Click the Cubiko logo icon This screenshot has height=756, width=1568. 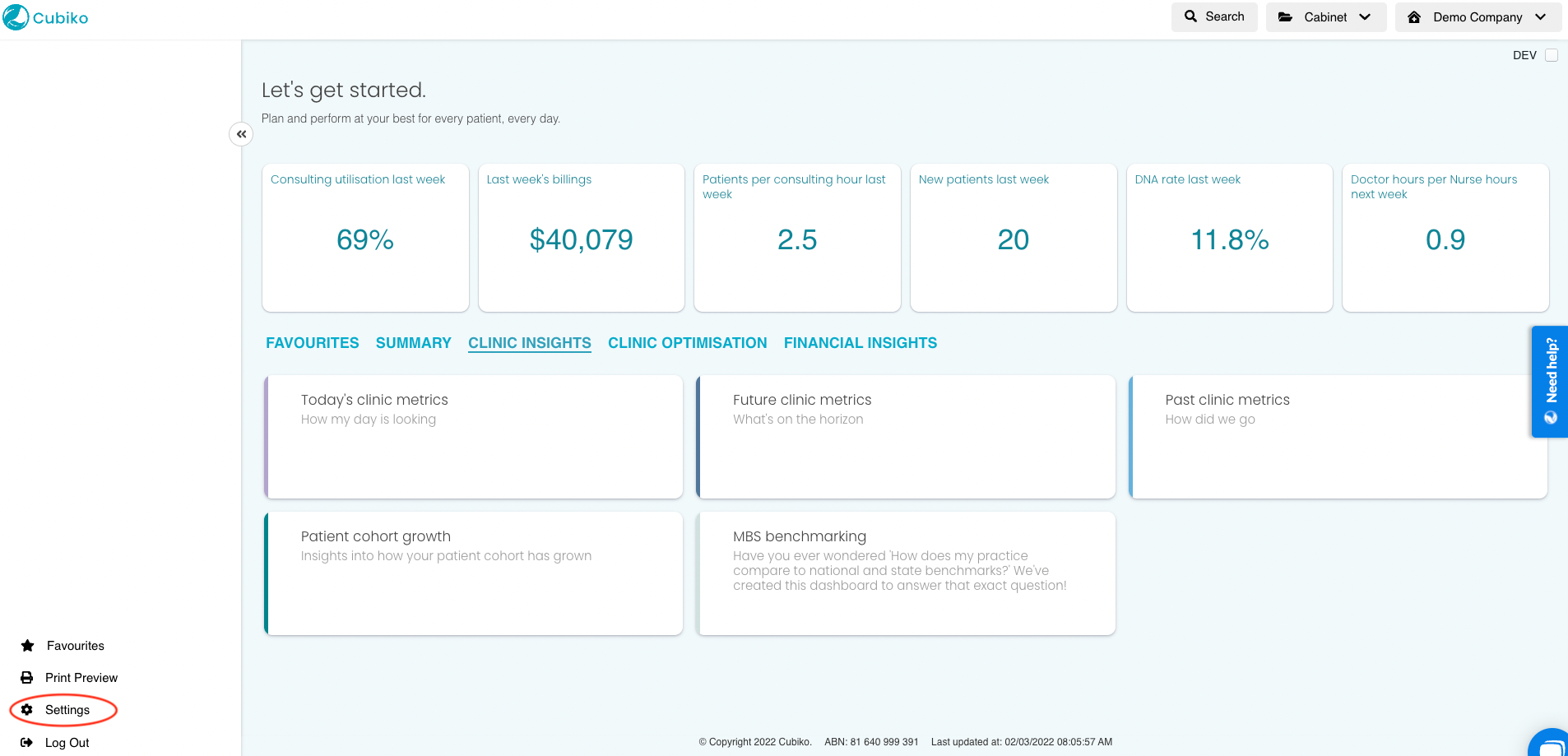[16, 17]
